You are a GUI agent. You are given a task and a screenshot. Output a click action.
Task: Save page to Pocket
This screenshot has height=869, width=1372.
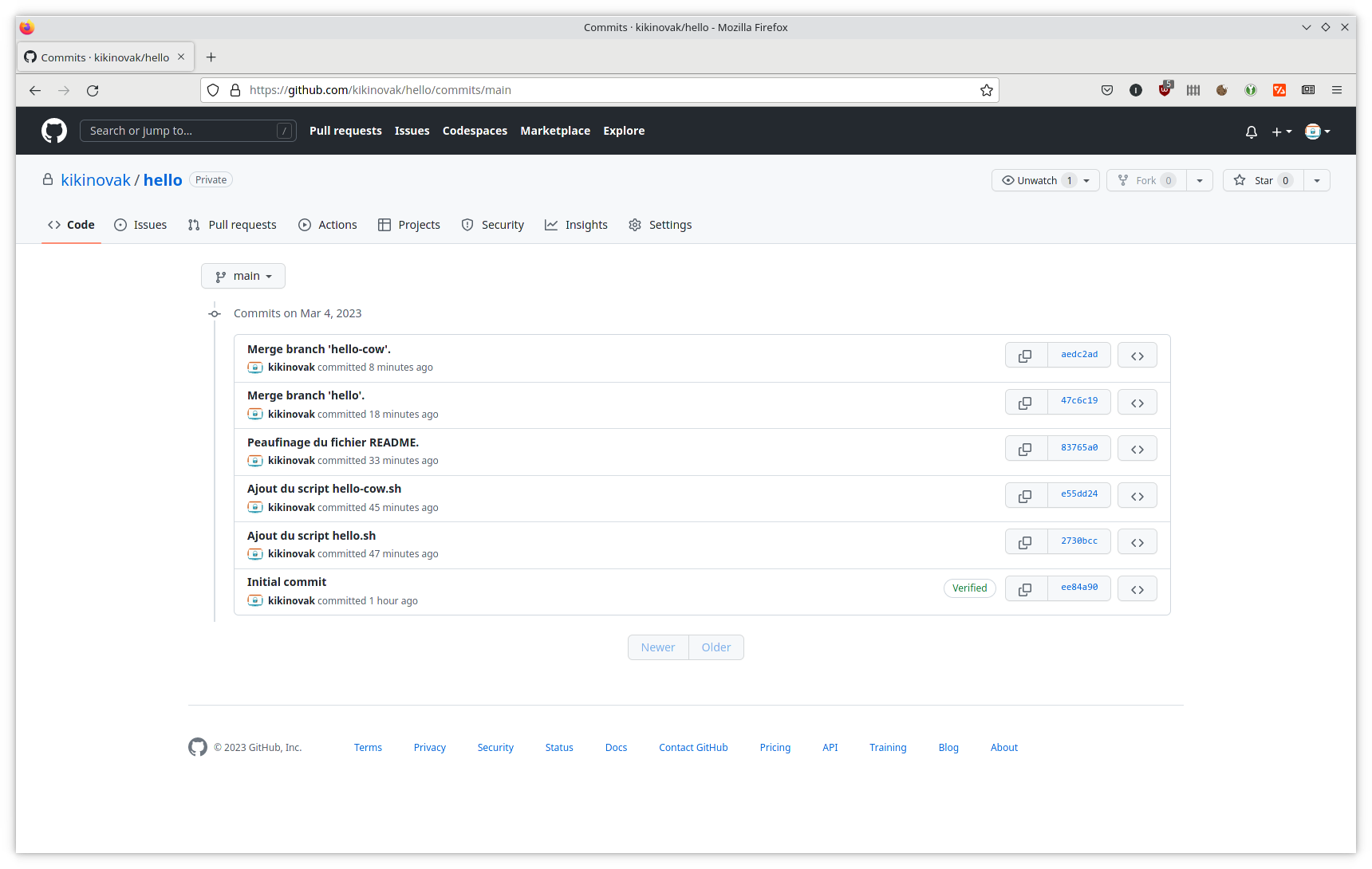pyautogui.click(x=1107, y=90)
